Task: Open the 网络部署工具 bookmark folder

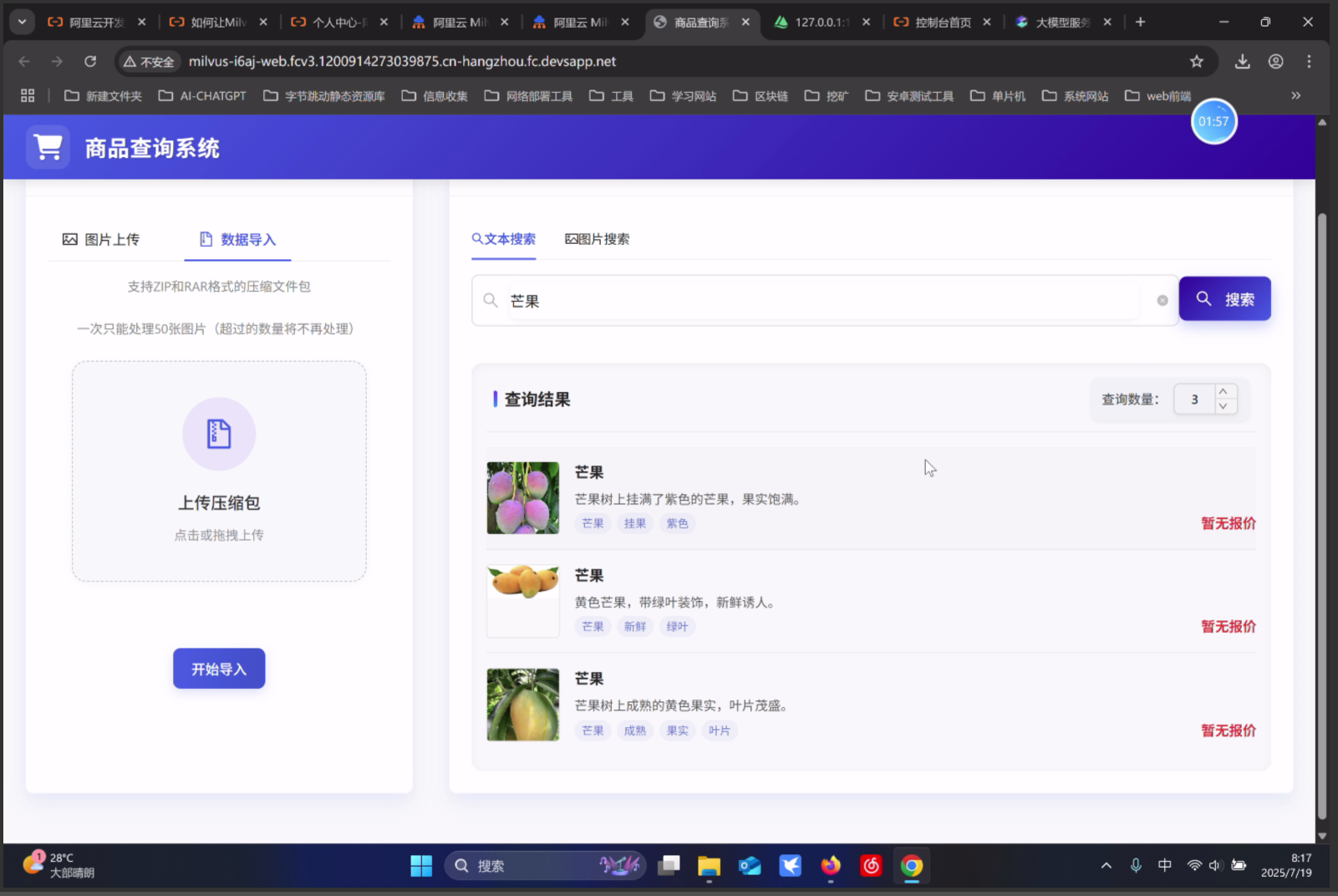Action: pyautogui.click(x=528, y=96)
